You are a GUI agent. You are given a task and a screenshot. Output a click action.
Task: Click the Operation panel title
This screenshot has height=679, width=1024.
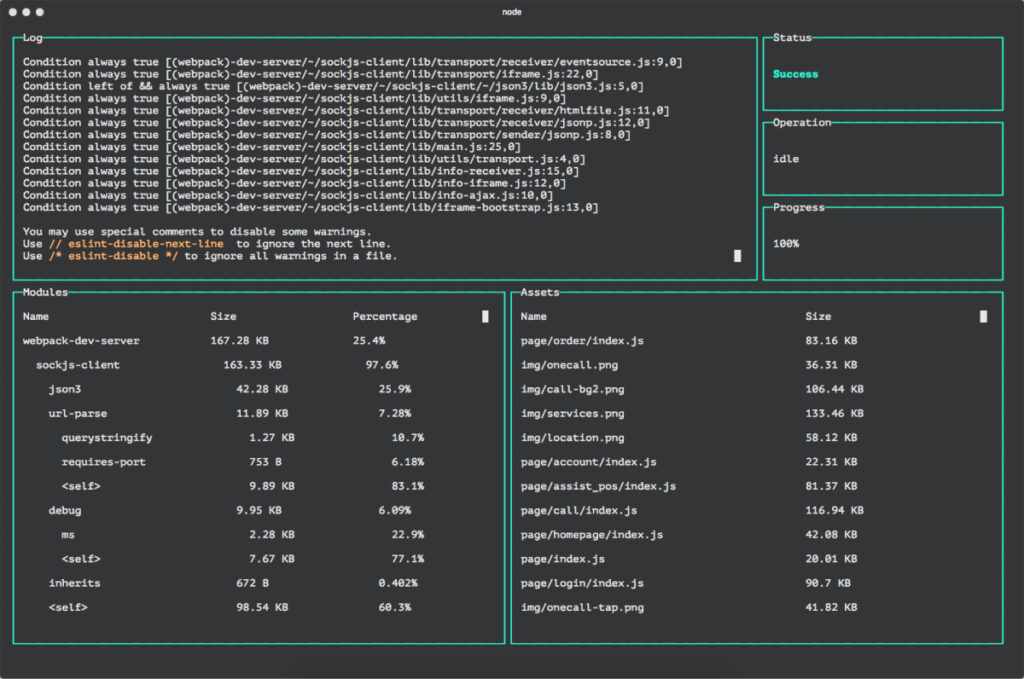(802, 123)
